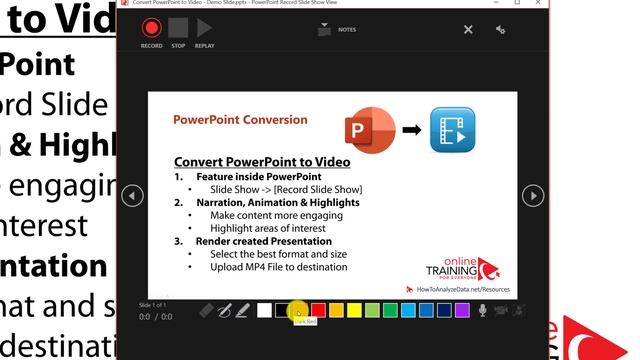
Task: Expand the Notes panel
Action: click(x=337, y=29)
